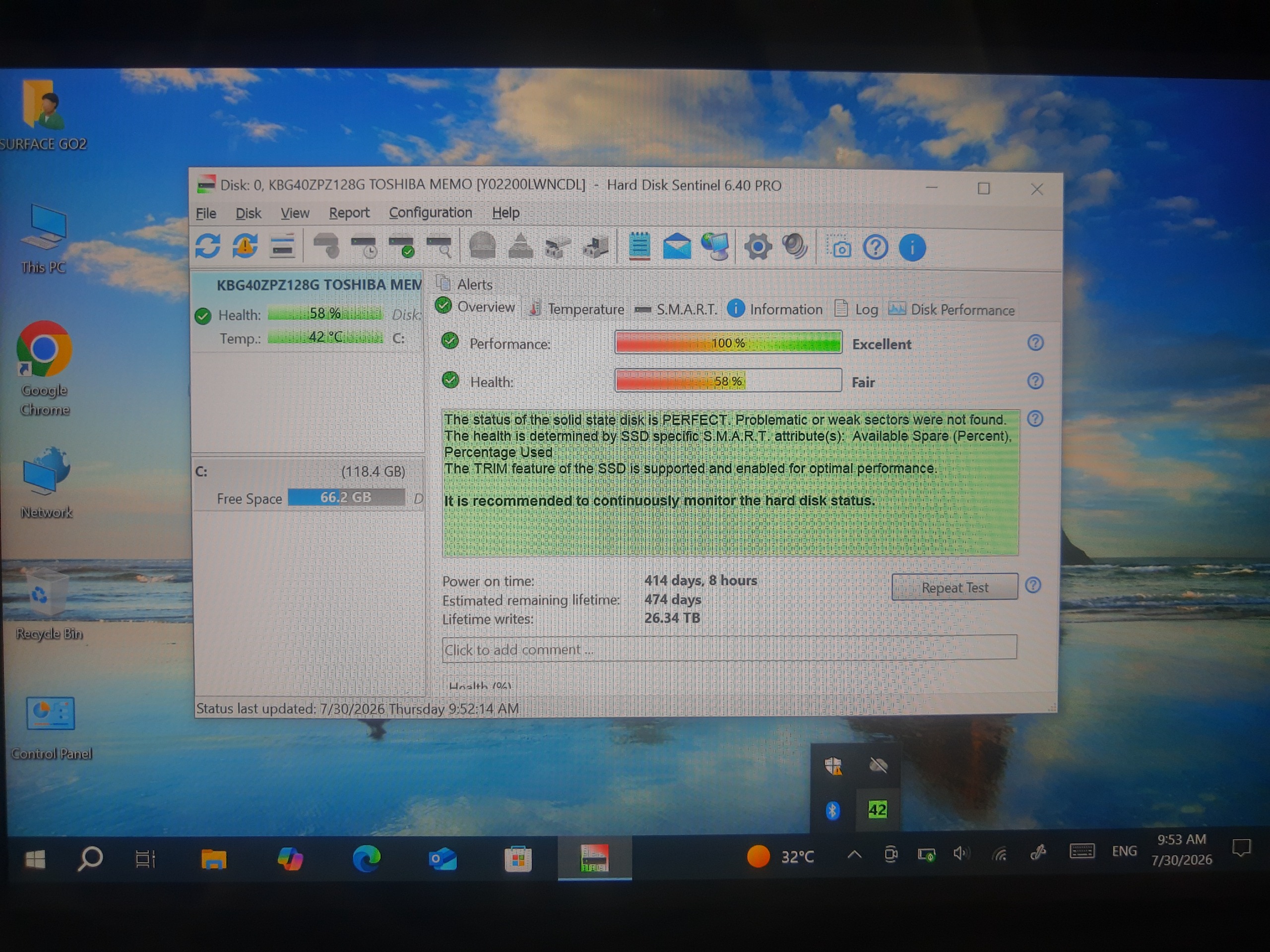Screen dimensions: 1270x952
Task: Click the taskbar Search magnifier
Action: pos(90,859)
